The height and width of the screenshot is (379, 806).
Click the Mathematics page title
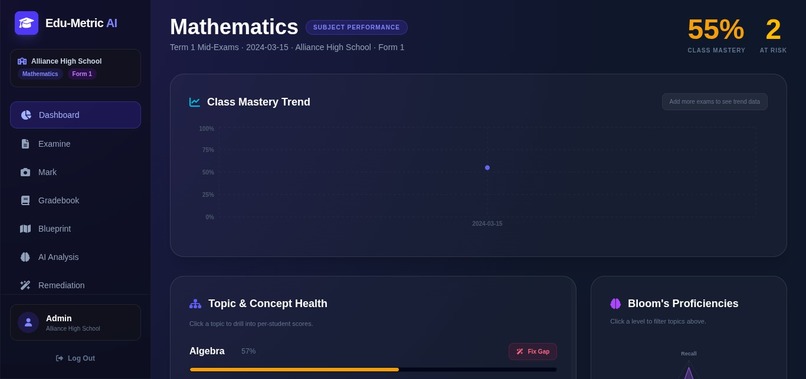pos(234,27)
